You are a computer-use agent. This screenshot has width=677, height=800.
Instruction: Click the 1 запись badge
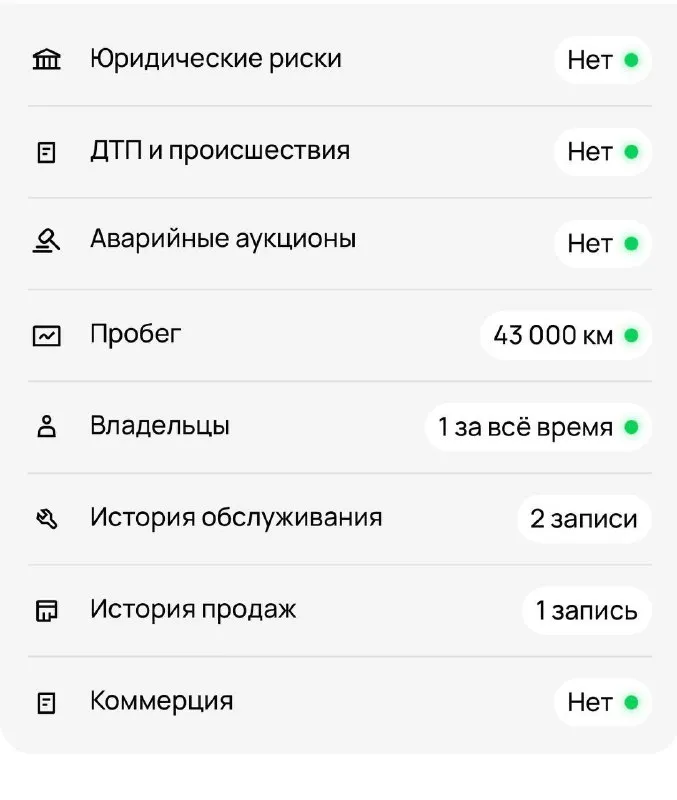[x=587, y=610]
